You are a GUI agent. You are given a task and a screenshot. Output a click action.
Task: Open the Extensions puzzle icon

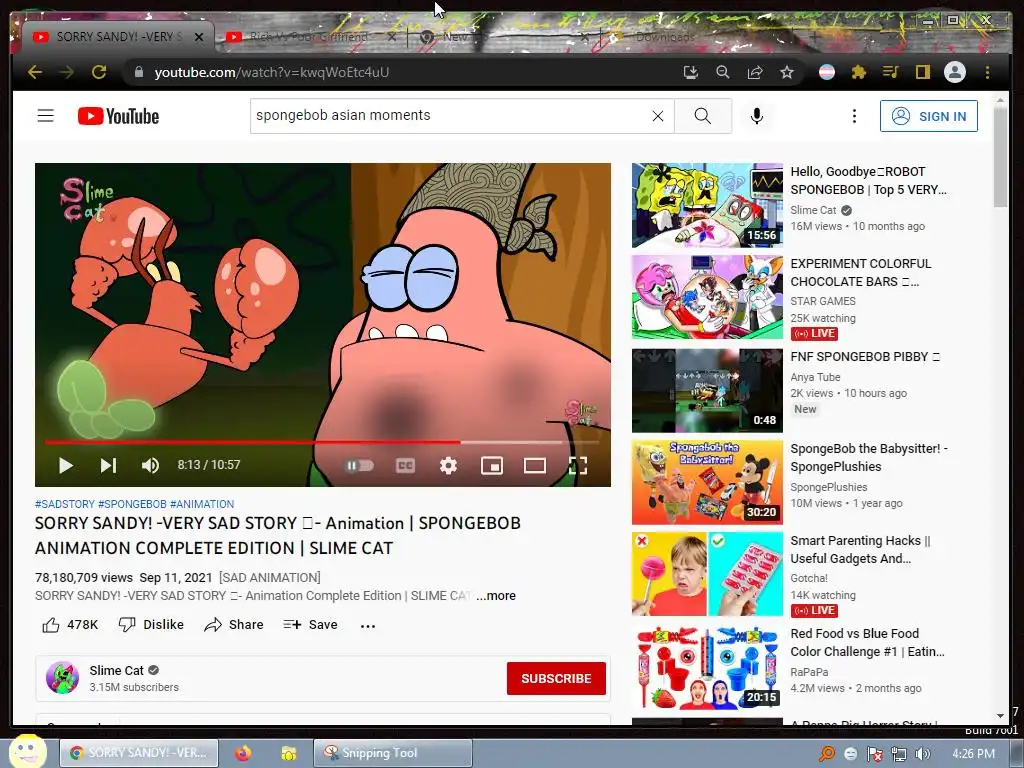[859, 72]
